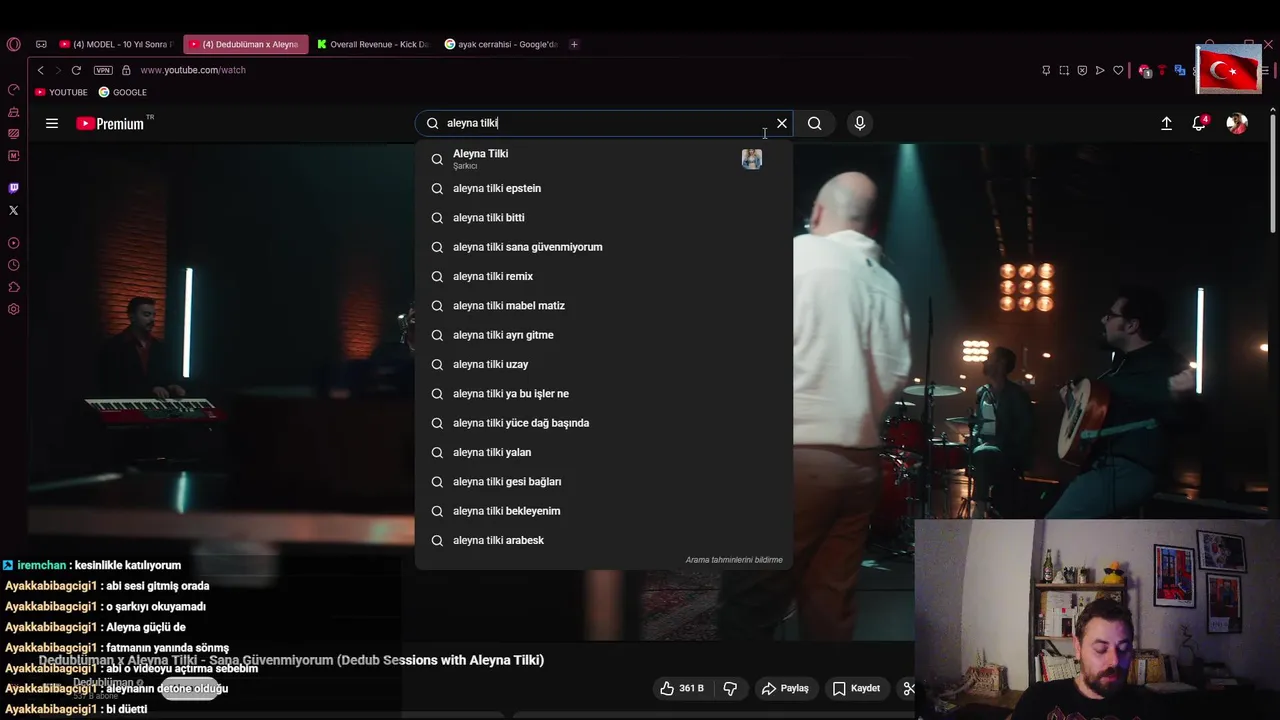Open the ad blocker shield icon
1280x720 pixels.
pos(1082,70)
